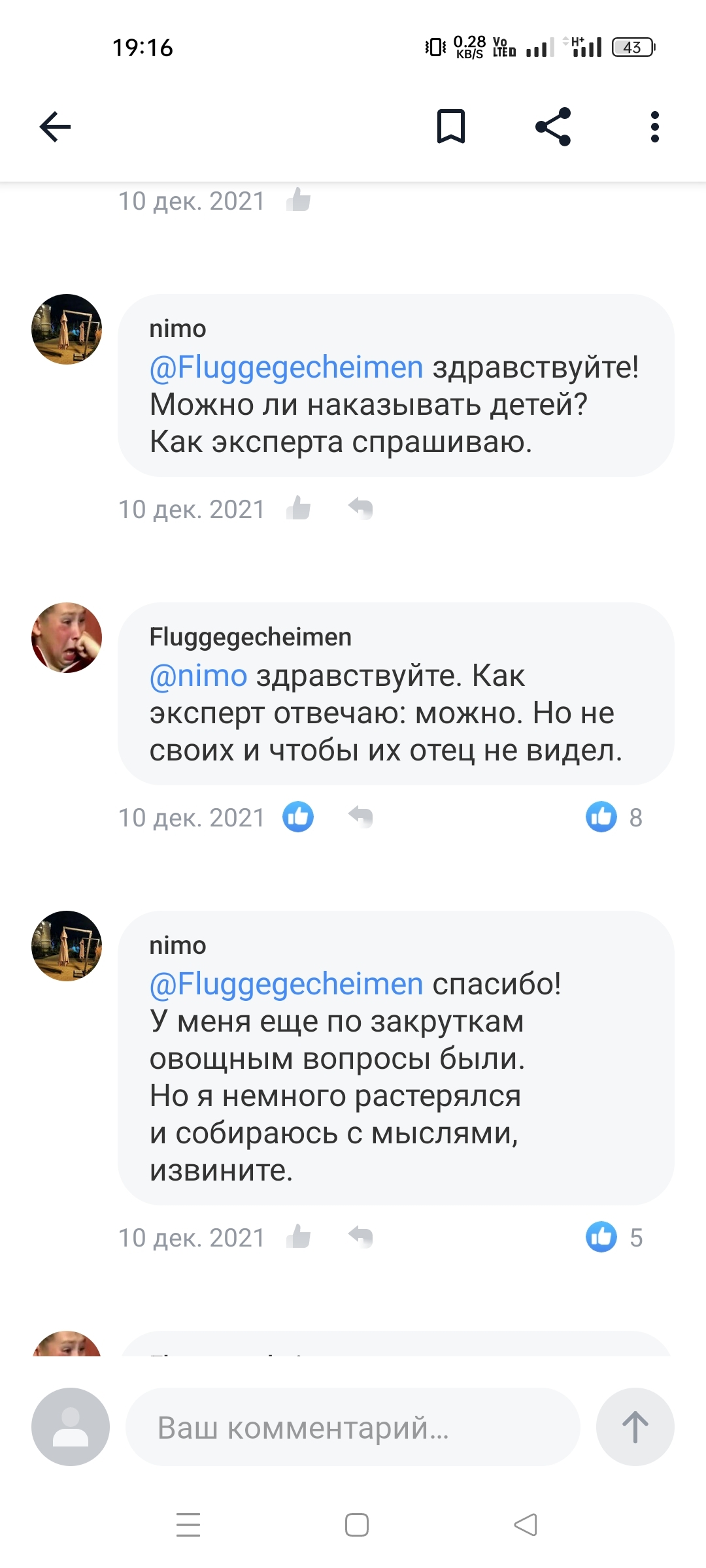Screen dimensions: 706x1568
Task: View the 8 likes on Fluggegecheimen's comment
Action: click(x=615, y=817)
